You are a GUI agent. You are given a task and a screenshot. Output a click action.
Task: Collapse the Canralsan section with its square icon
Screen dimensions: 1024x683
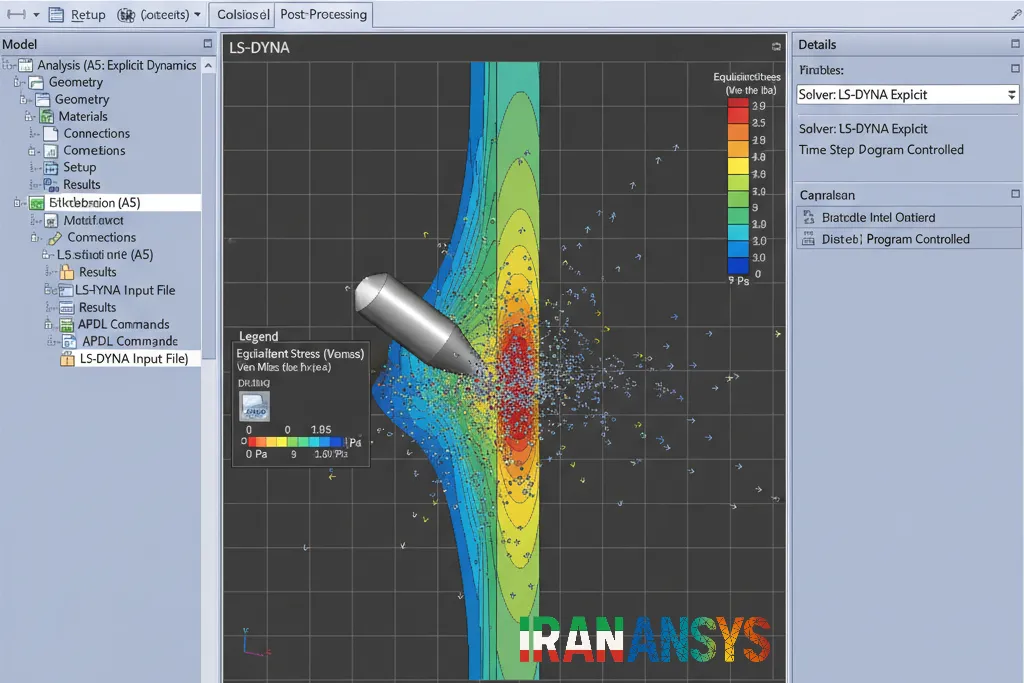coord(1015,194)
